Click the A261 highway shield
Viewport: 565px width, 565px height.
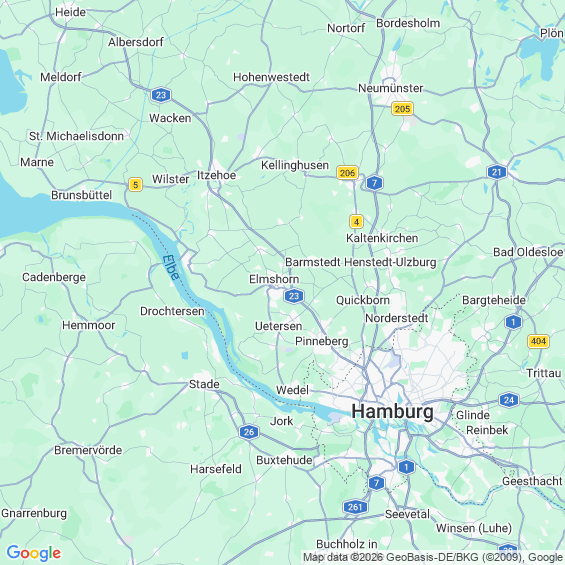(x=355, y=507)
